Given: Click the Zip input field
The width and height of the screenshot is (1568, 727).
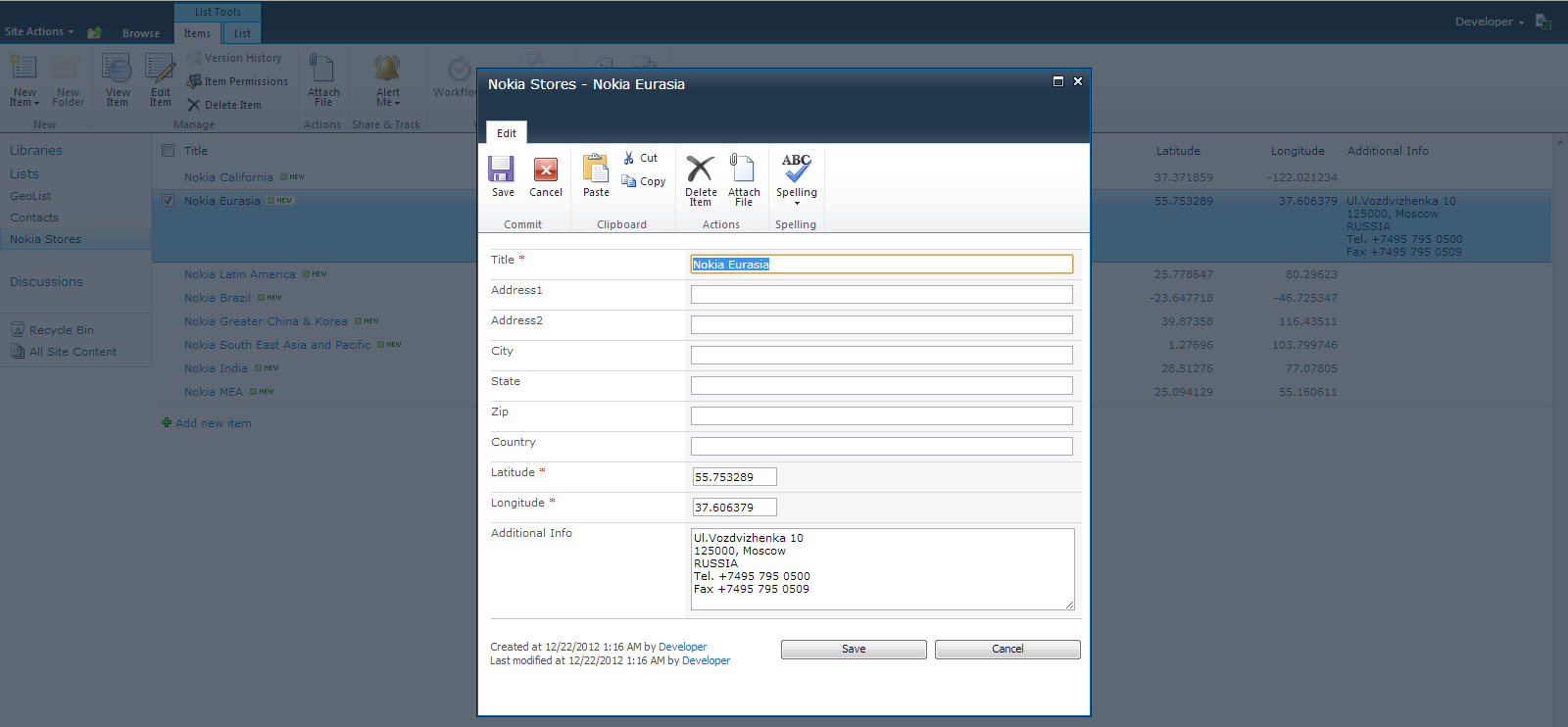Looking at the screenshot, I should [x=882, y=416].
